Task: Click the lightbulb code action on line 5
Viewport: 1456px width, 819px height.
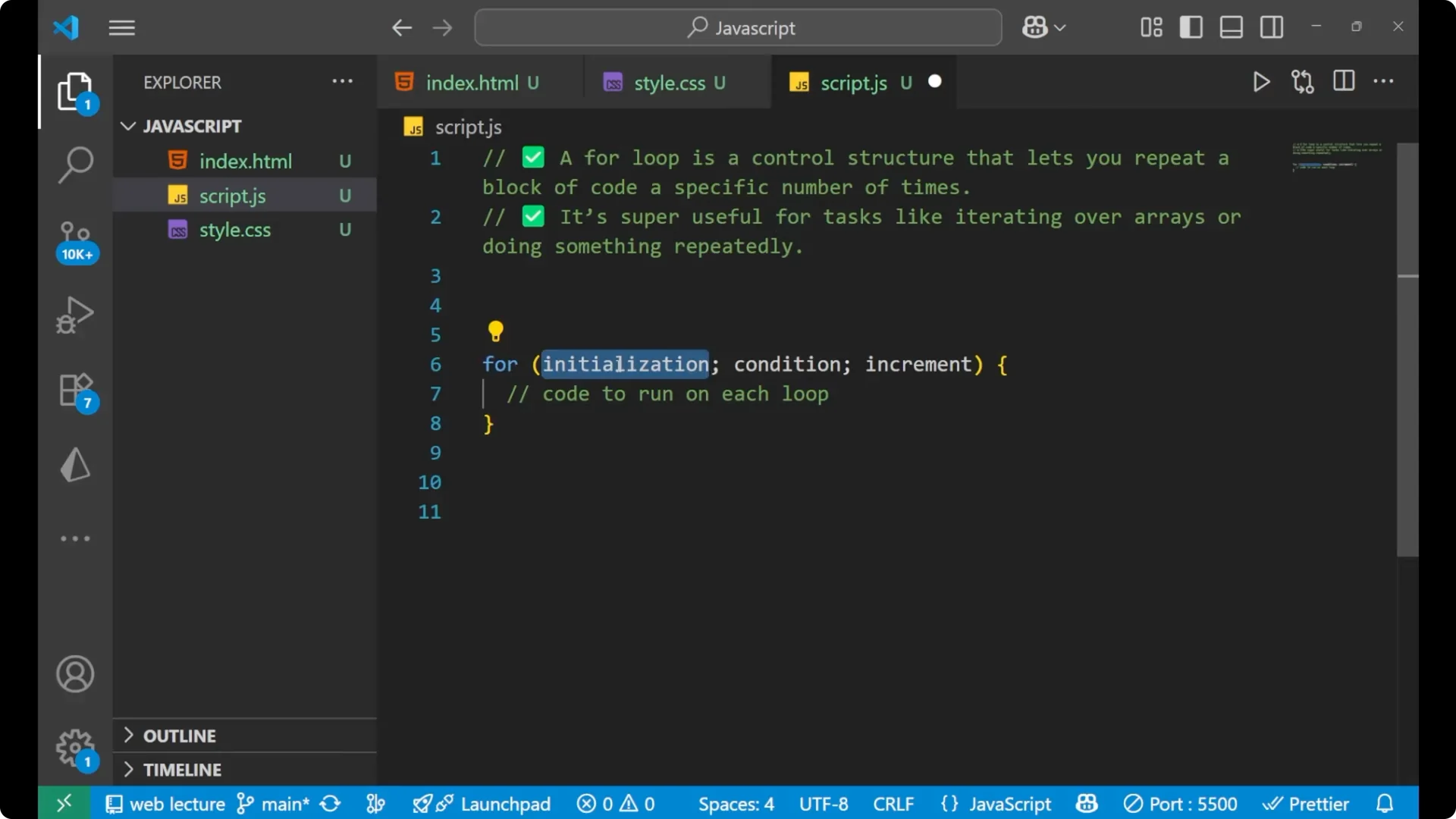Action: pyautogui.click(x=496, y=331)
